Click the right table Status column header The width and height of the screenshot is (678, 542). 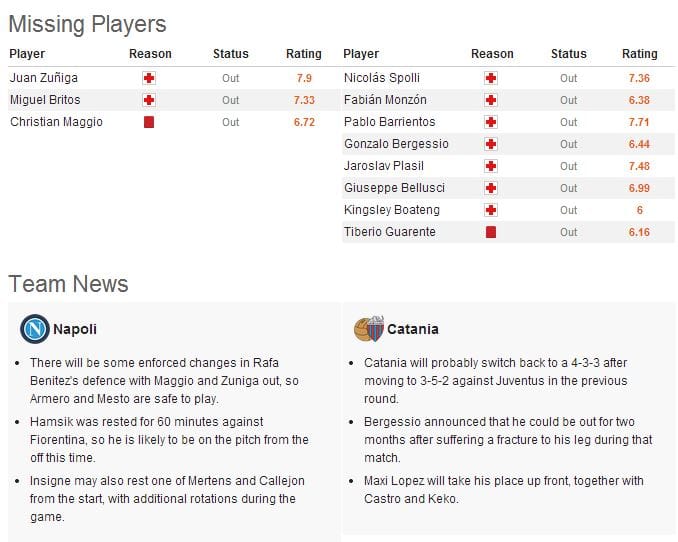pyautogui.click(x=569, y=54)
